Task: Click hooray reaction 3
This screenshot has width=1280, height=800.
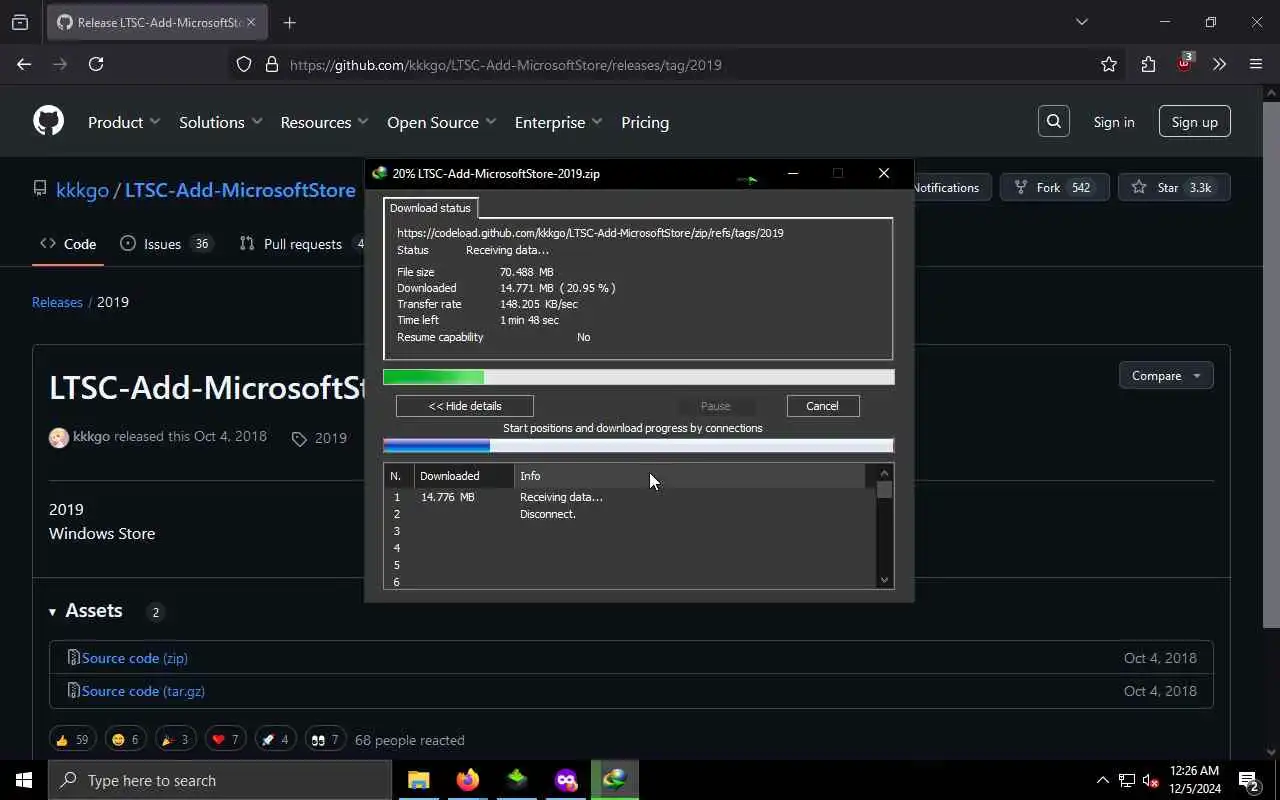Action: coord(175,740)
